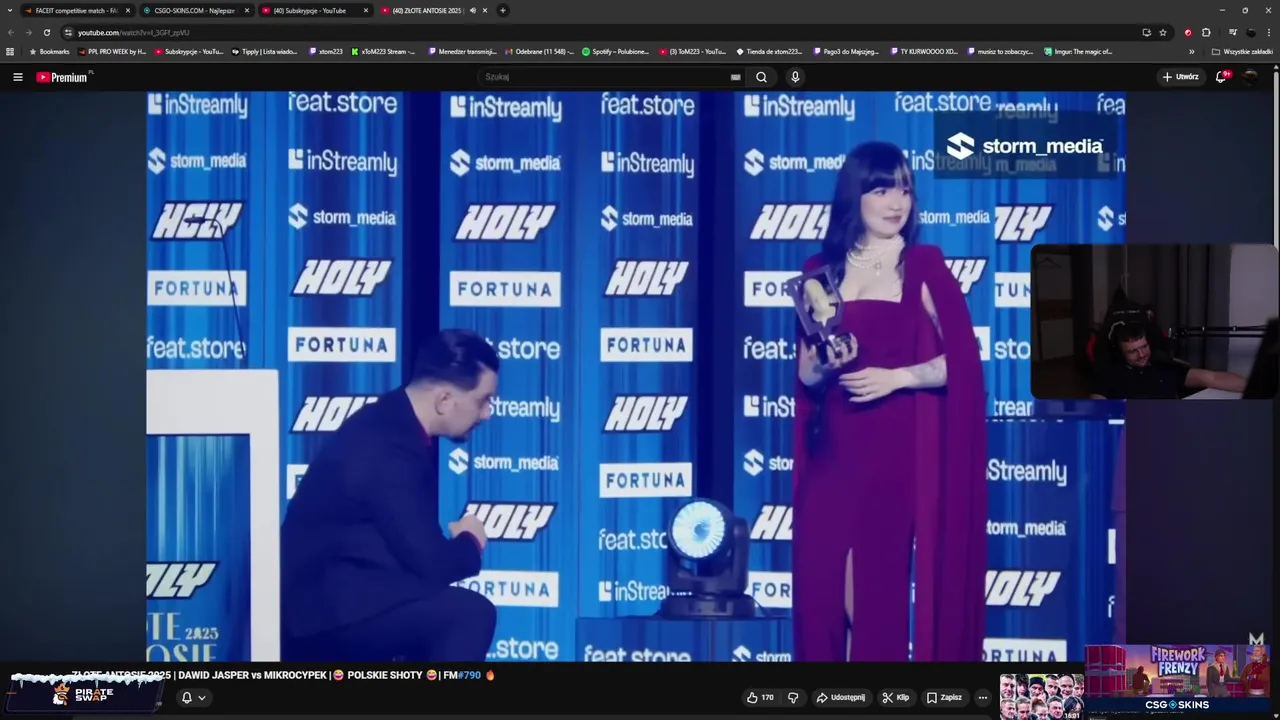This screenshot has width=1280, height=720.
Task: Close the CSGO-SKINS.COM tab
Action: pos(247,10)
